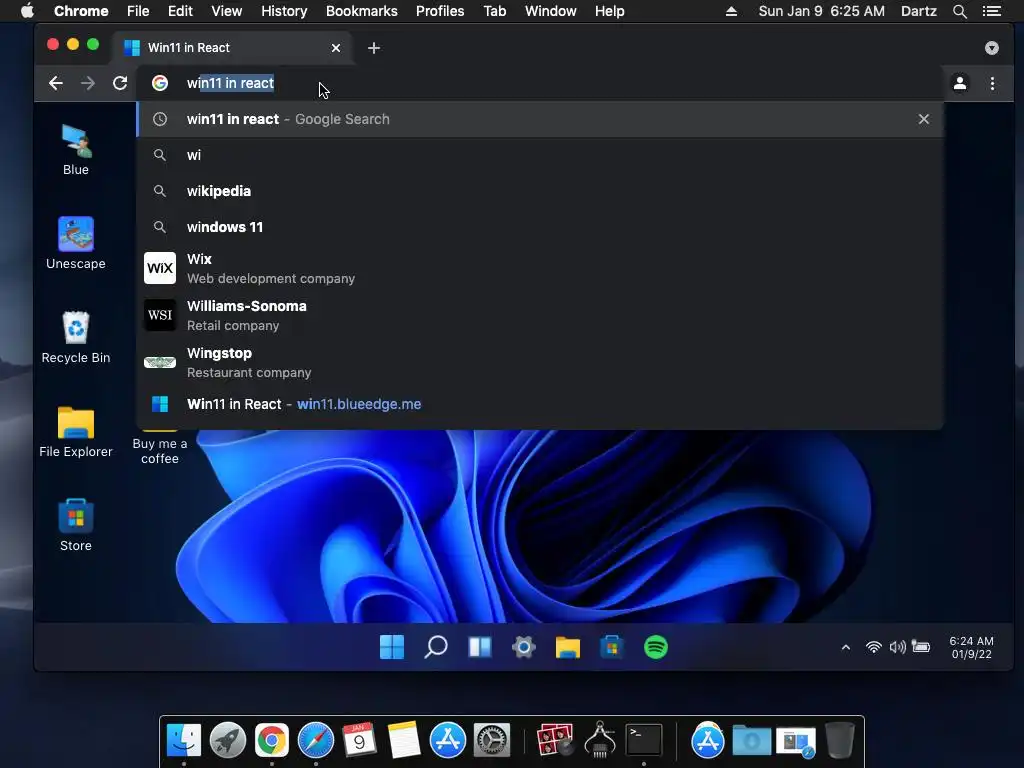This screenshot has height=768, width=1024.
Task: Click the address bar text field
Action: (539, 83)
